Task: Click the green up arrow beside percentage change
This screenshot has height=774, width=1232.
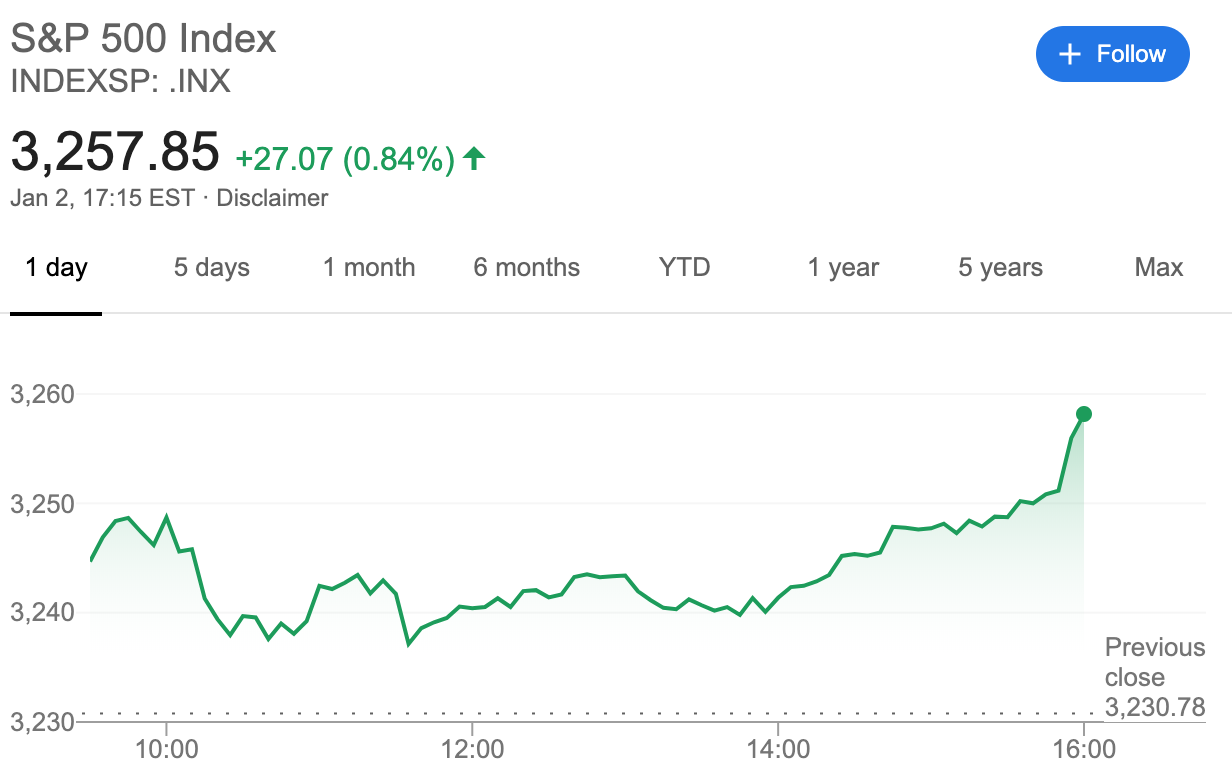Action: pos(475,158)
